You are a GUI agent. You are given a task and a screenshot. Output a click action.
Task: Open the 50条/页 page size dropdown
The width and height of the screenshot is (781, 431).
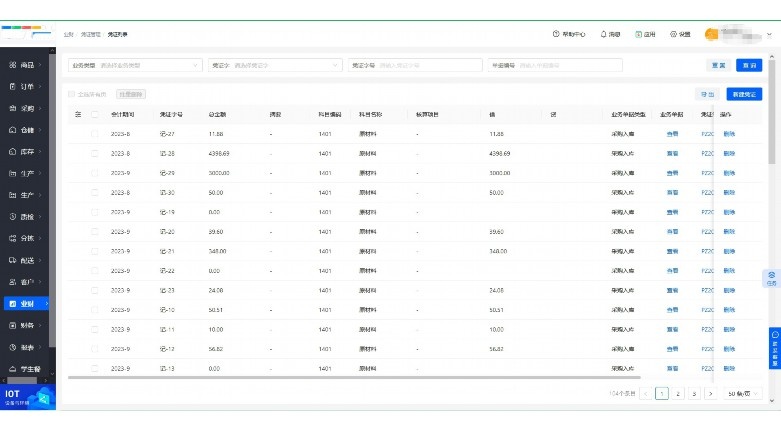tap(743, 394)
